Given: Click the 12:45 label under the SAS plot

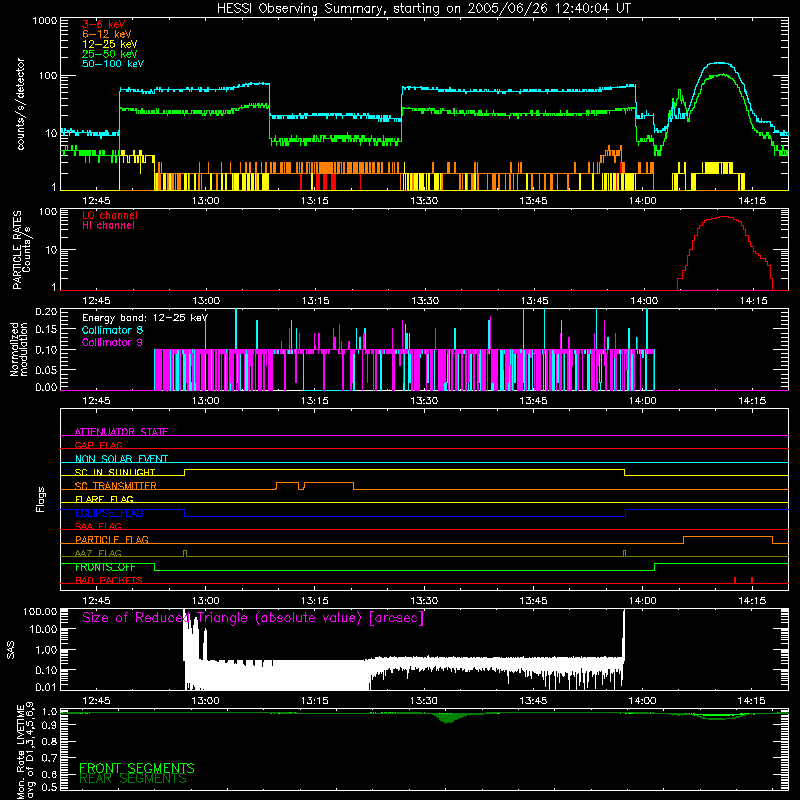Looking at the screenshot, I should pyautogui.click(x=96, y=701).
